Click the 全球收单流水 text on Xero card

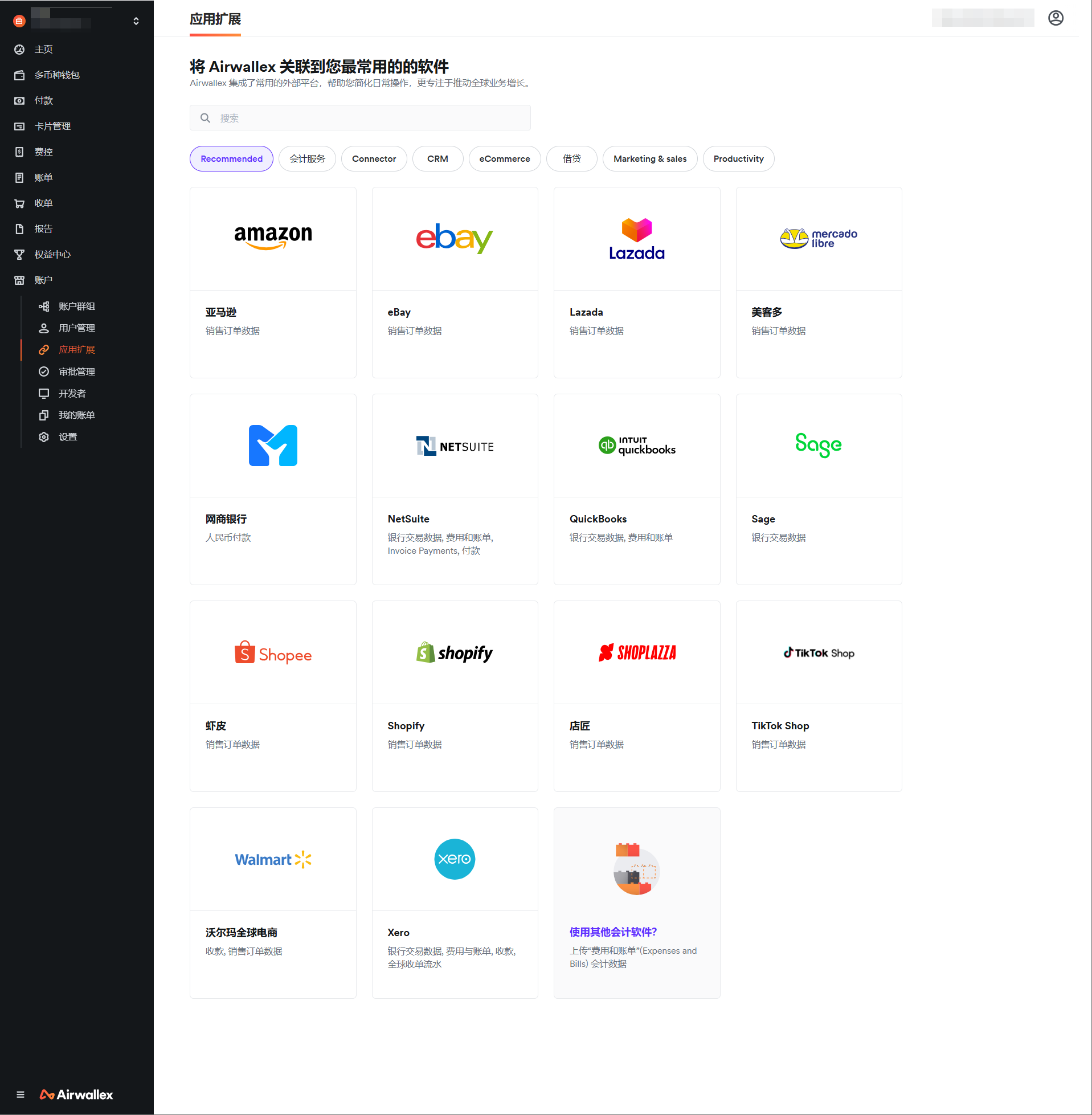pyautogui.click(x=415, y=964)
